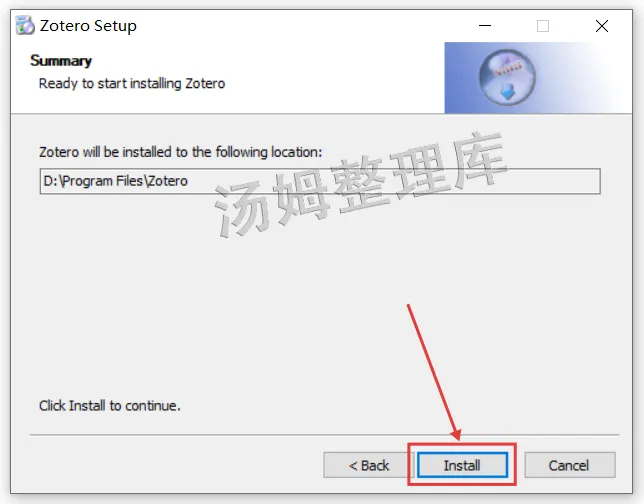
Task: Click the D:\Program Files\Zotero path field
Action: point(320,181)
